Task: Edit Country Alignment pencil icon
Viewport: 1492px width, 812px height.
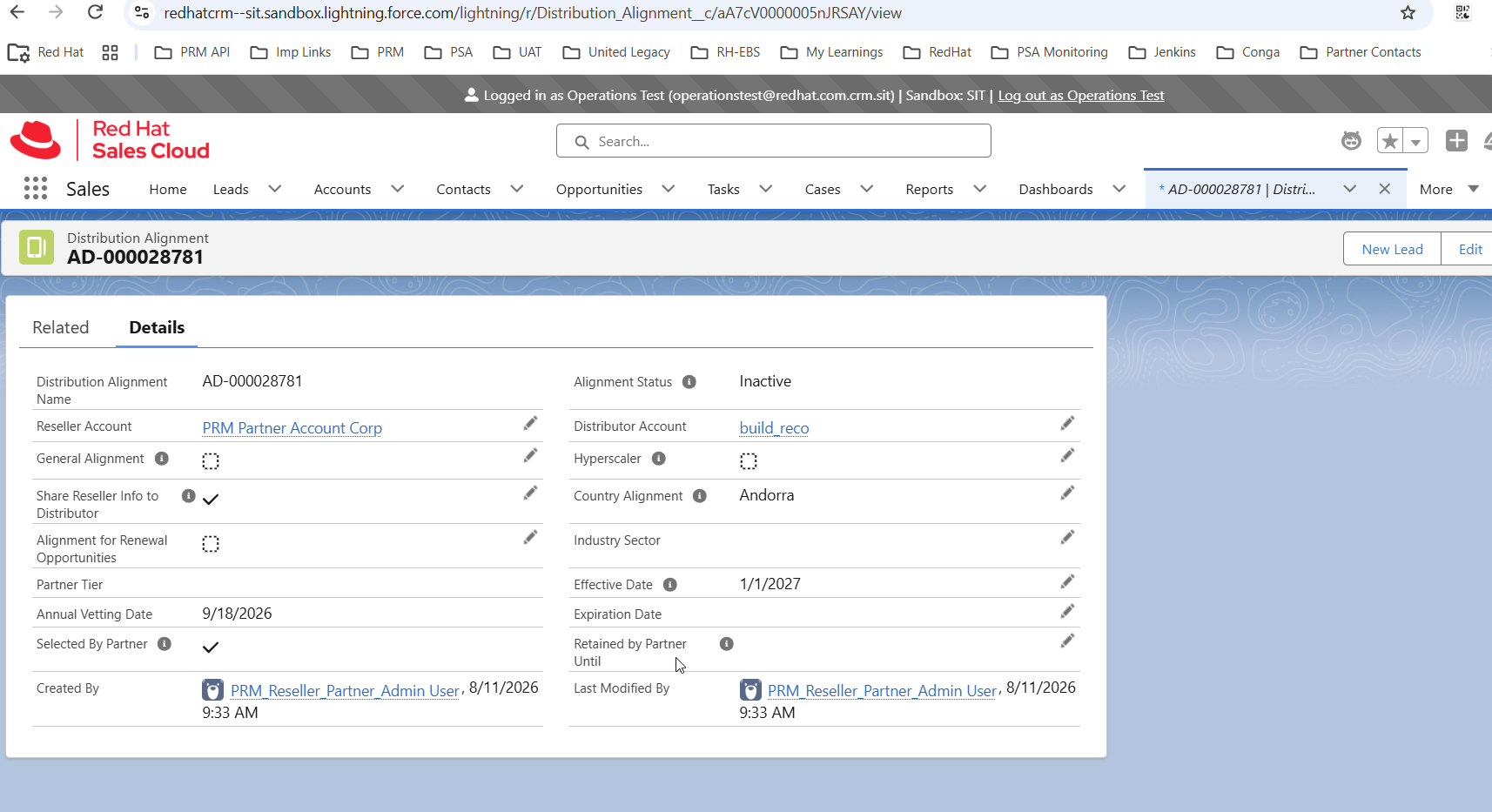Action: coord(1067,493)
